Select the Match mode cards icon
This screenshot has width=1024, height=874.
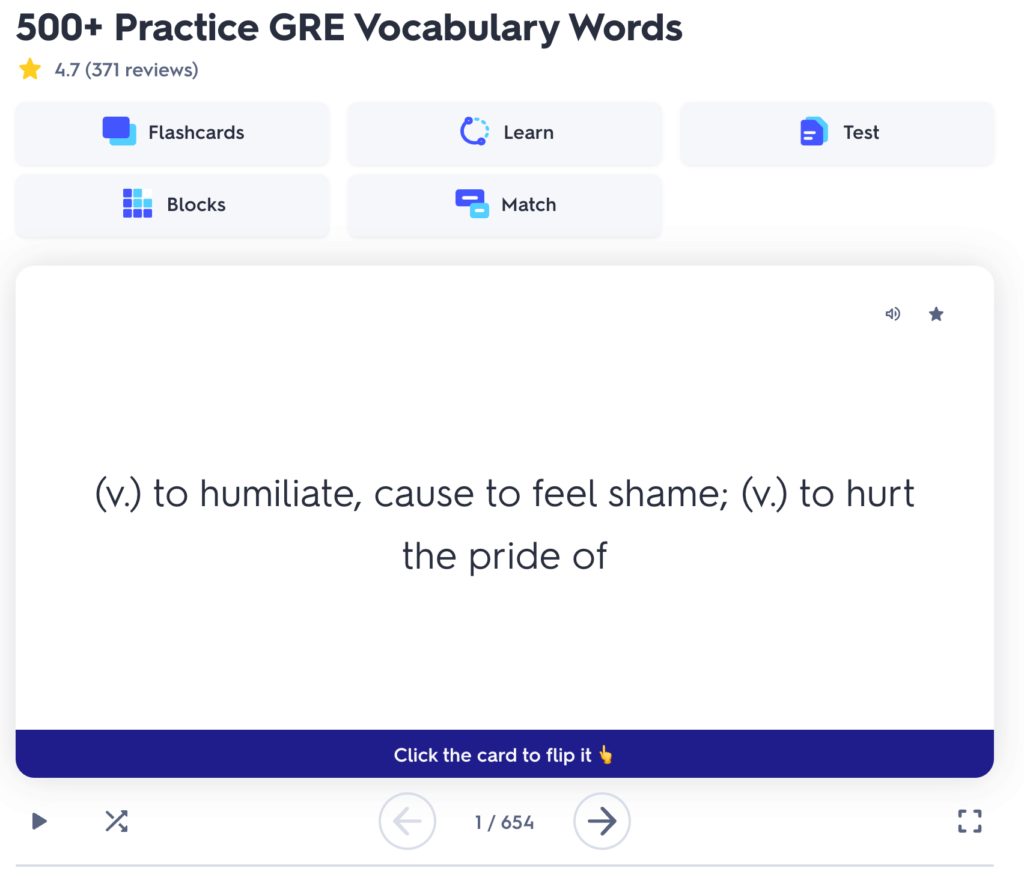(471, 204)
